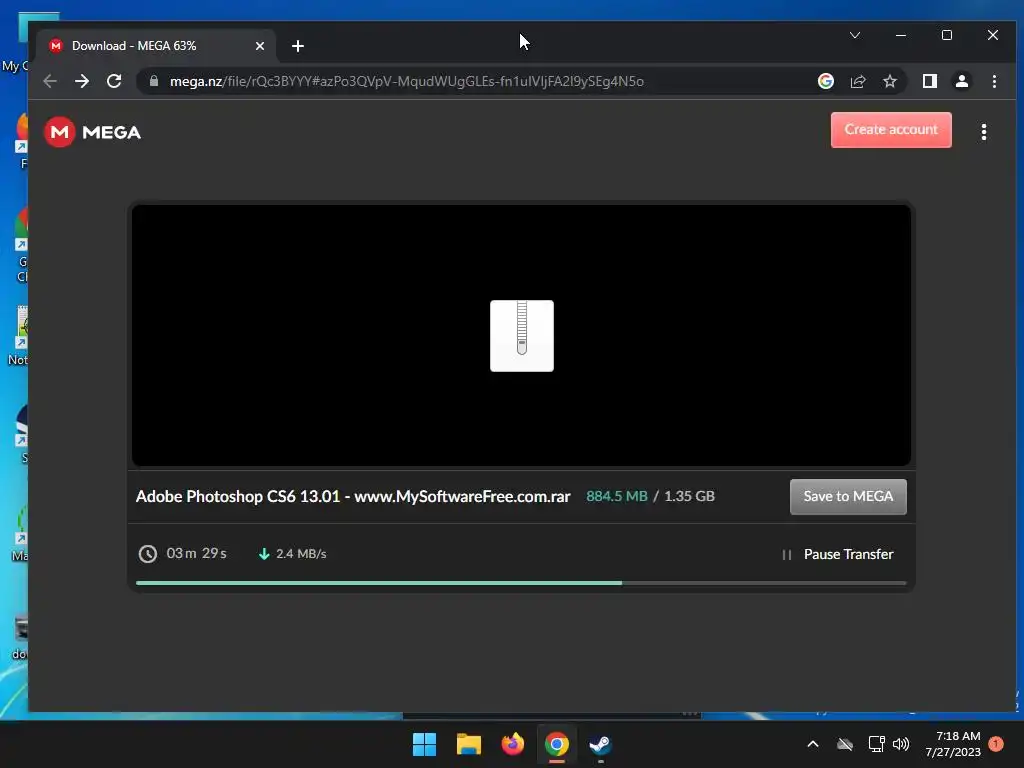Viewport: 1024px width, 768px height.
Task: Go forward in browser history
Action: (x=82, y=81)
